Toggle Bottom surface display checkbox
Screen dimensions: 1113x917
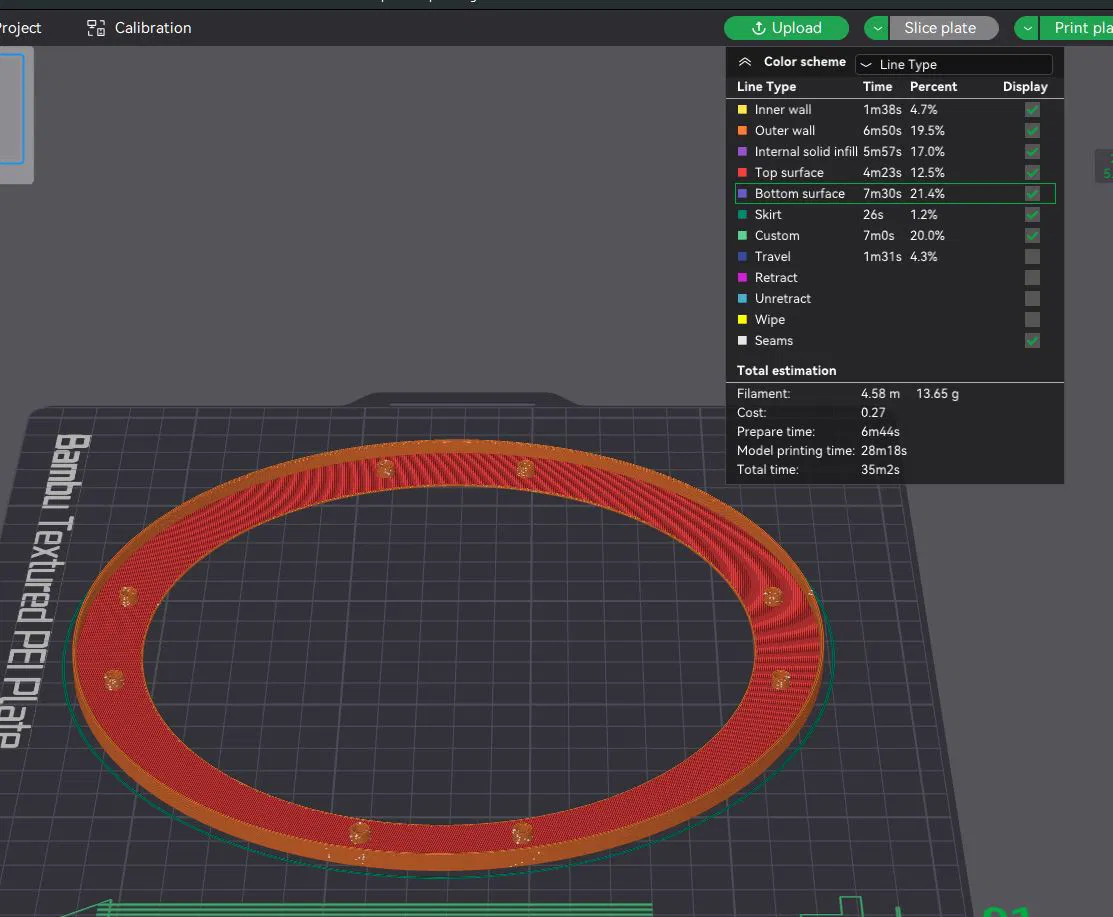1032,193
